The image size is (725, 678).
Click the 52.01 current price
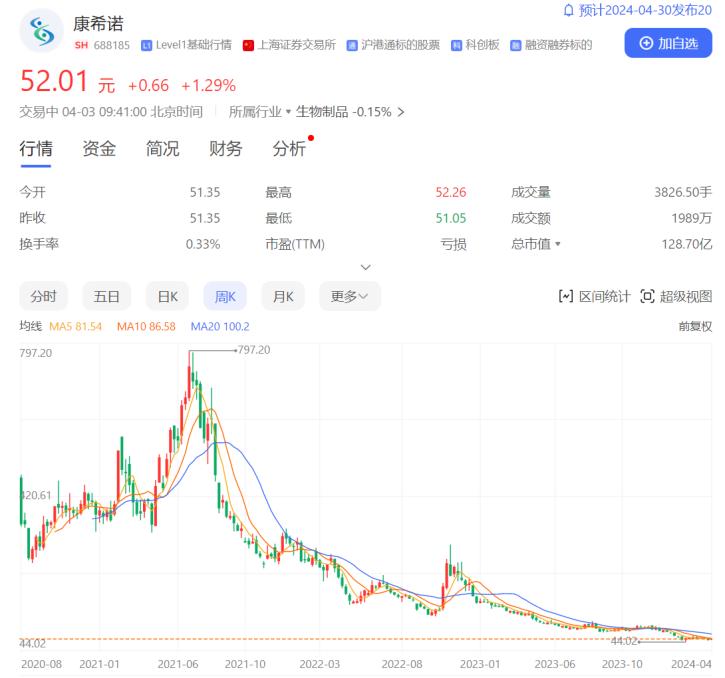pyautogui.click(x=54, y=81)
